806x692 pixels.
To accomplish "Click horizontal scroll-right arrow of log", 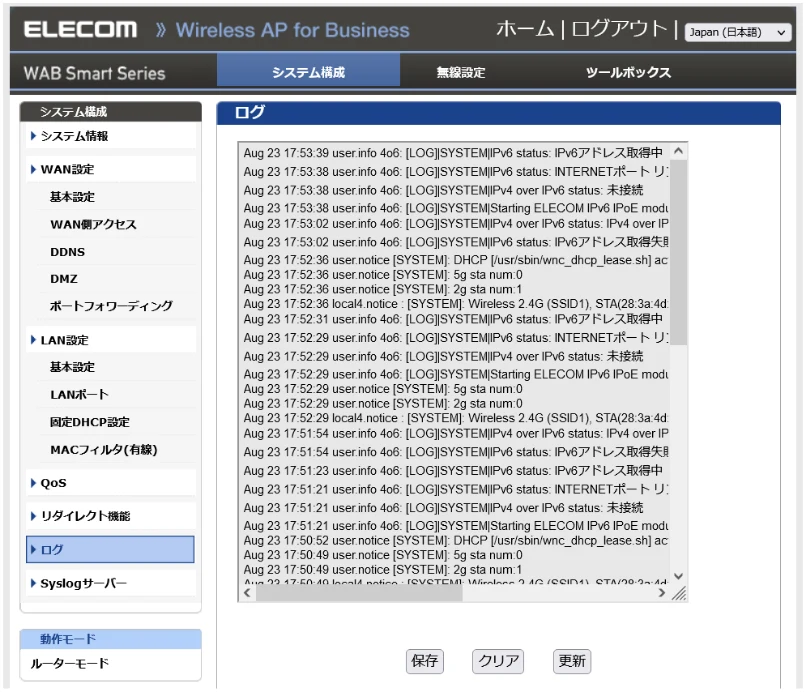I will 662,593.
